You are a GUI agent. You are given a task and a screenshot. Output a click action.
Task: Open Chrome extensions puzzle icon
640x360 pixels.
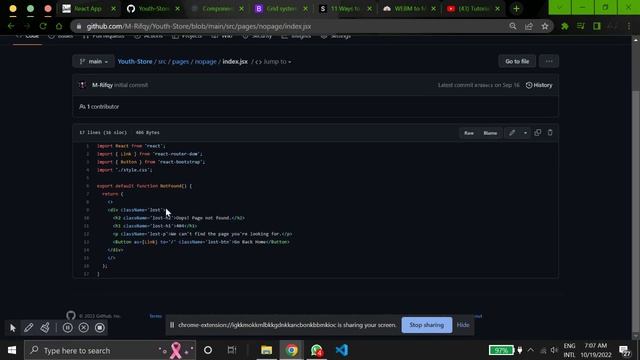[x=565, y=26]
